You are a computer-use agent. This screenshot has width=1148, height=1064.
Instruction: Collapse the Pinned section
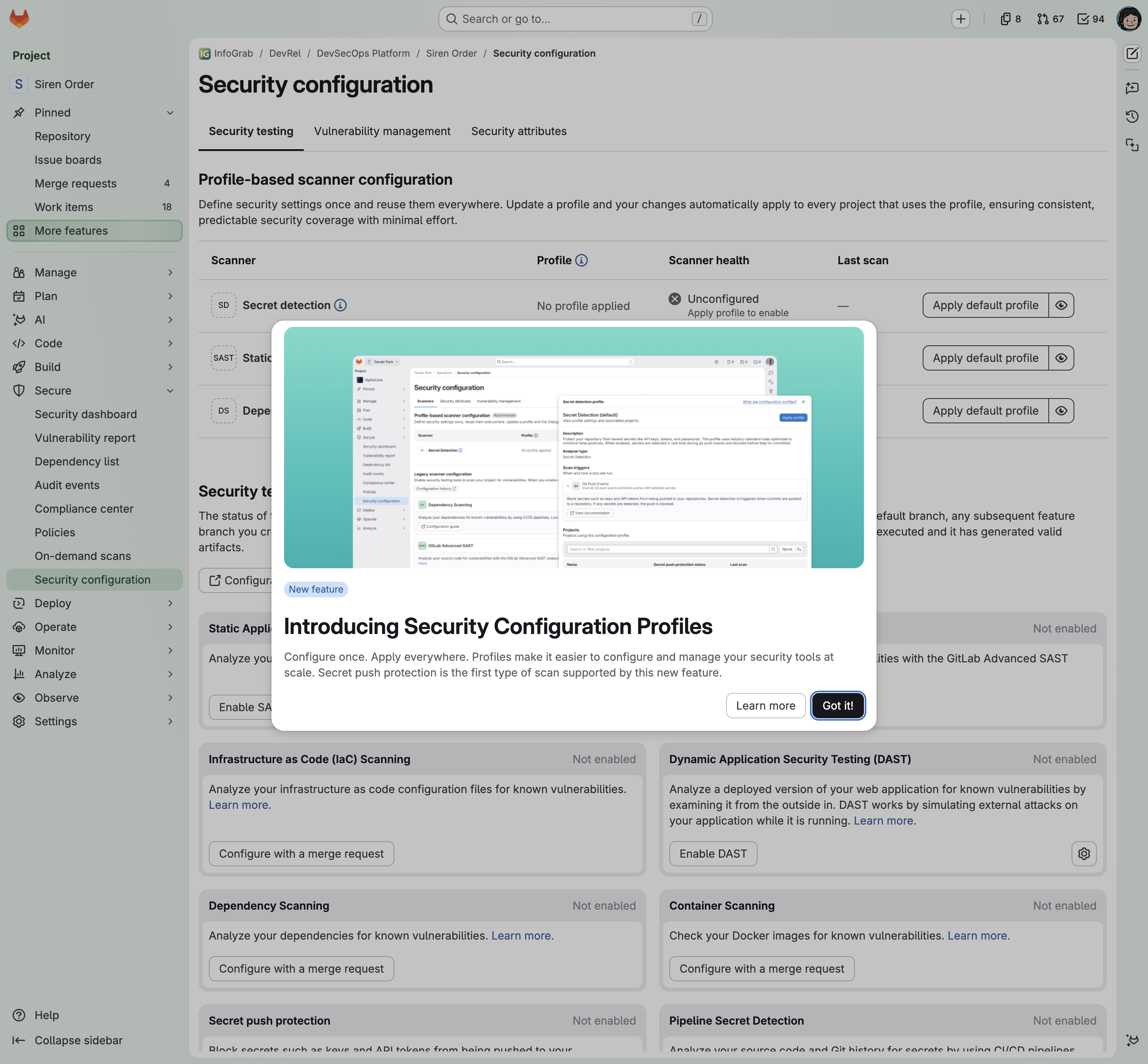click(x=95, y=113)
